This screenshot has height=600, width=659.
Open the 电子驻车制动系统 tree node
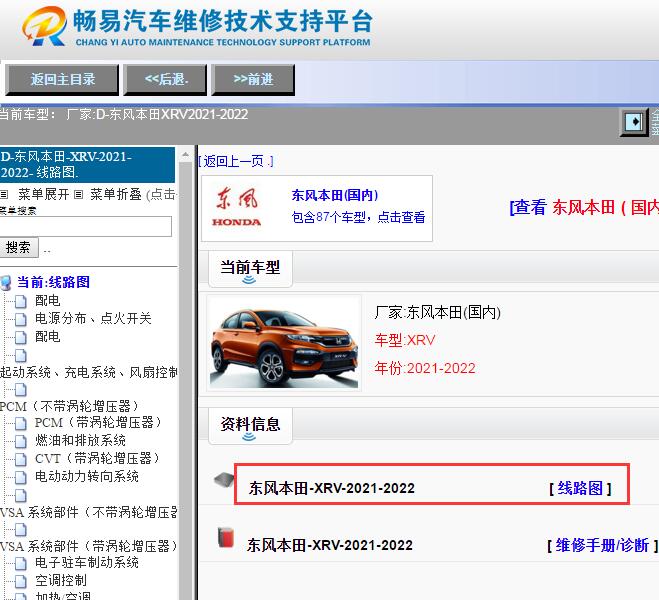(87, 563)
